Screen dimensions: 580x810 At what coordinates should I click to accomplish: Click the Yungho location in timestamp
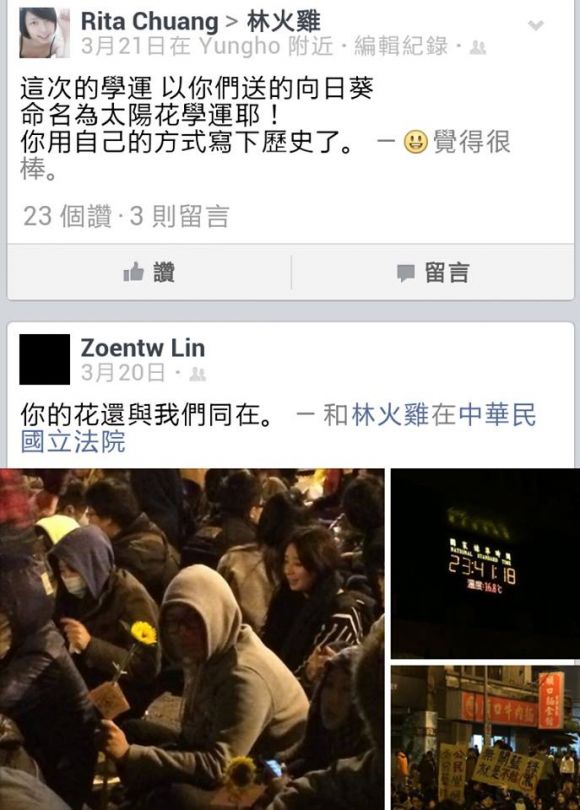point(240,46)
